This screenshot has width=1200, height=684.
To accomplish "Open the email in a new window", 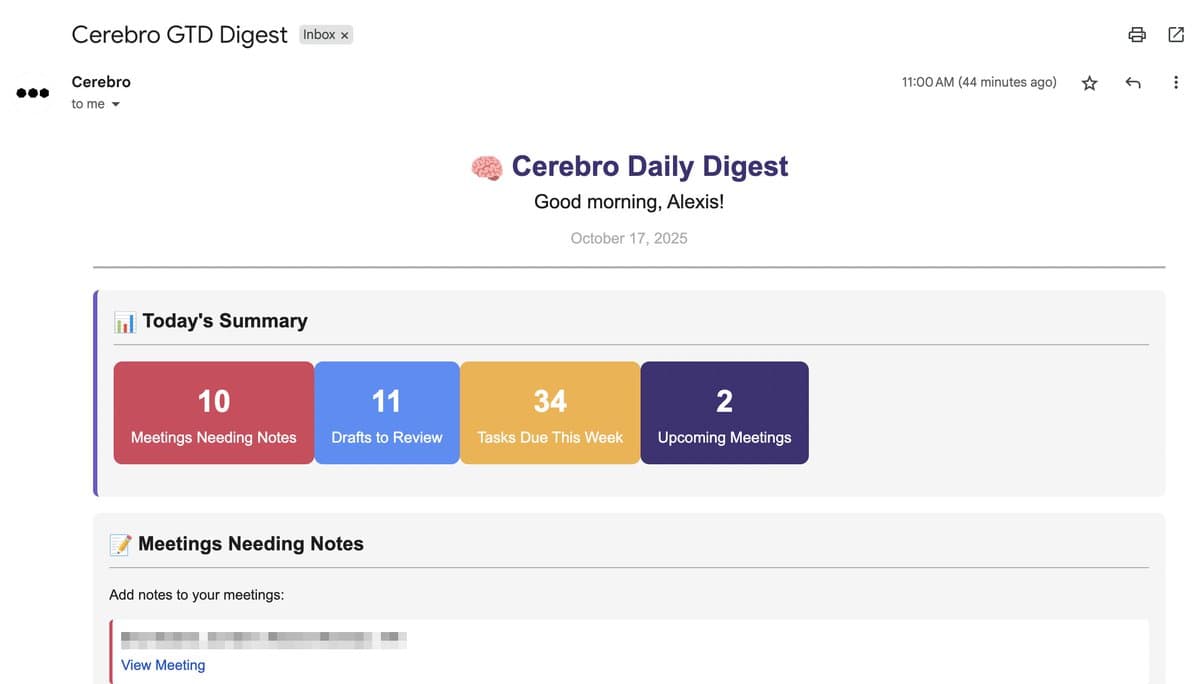I will pos(1176,35).
